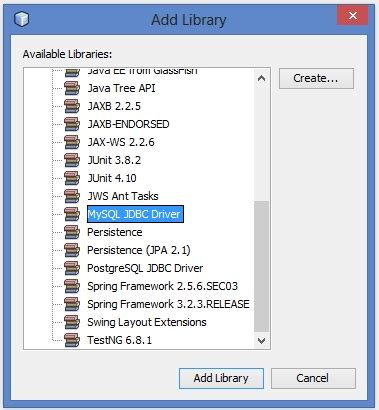Select Persistence (JPA 2.1) entry
This screenshot has height=410, width=379.
[x=139, y=250]
